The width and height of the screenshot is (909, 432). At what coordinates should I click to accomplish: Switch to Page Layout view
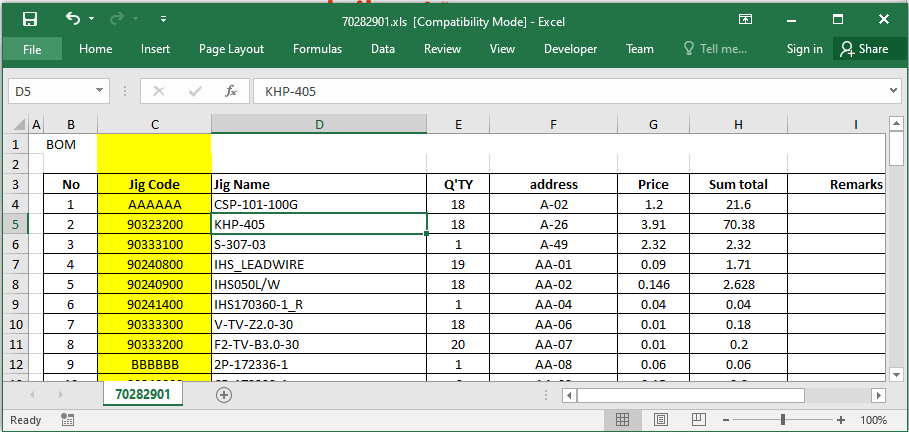pos(661,420)
